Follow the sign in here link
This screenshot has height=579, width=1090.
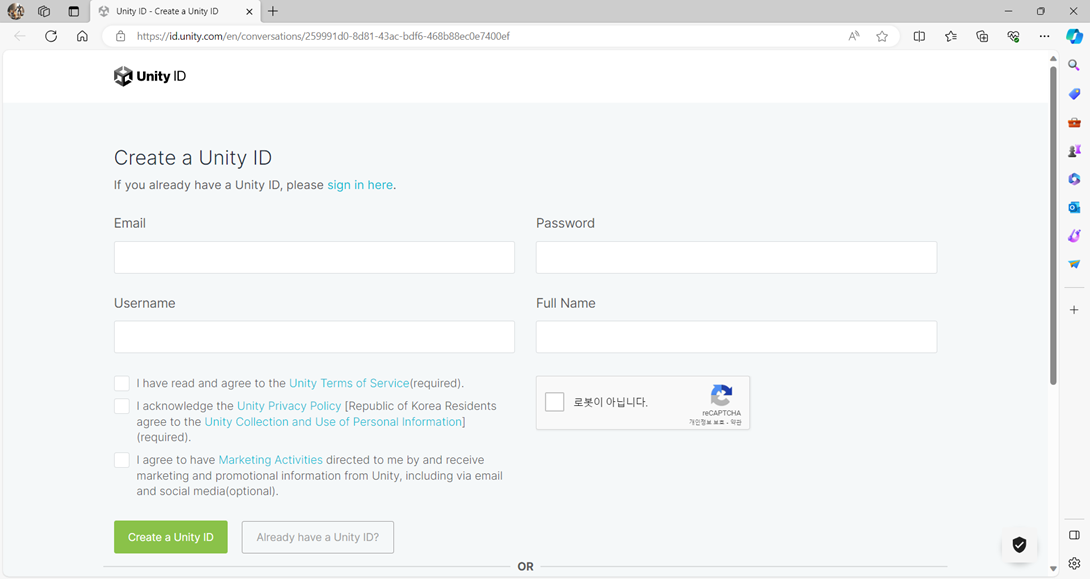[x=360, y=185]
